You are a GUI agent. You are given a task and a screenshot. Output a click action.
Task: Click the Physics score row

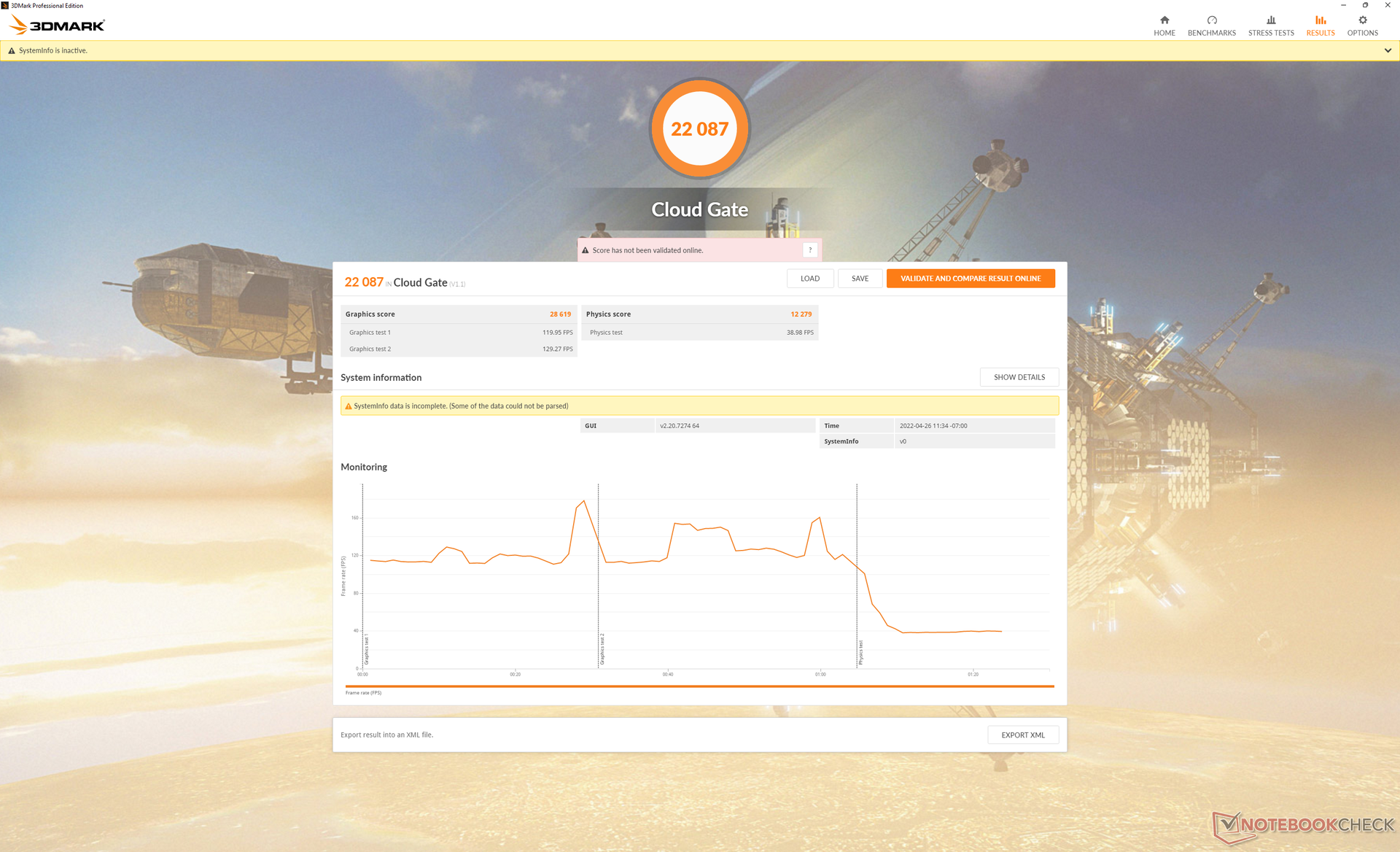pos(699,314)
